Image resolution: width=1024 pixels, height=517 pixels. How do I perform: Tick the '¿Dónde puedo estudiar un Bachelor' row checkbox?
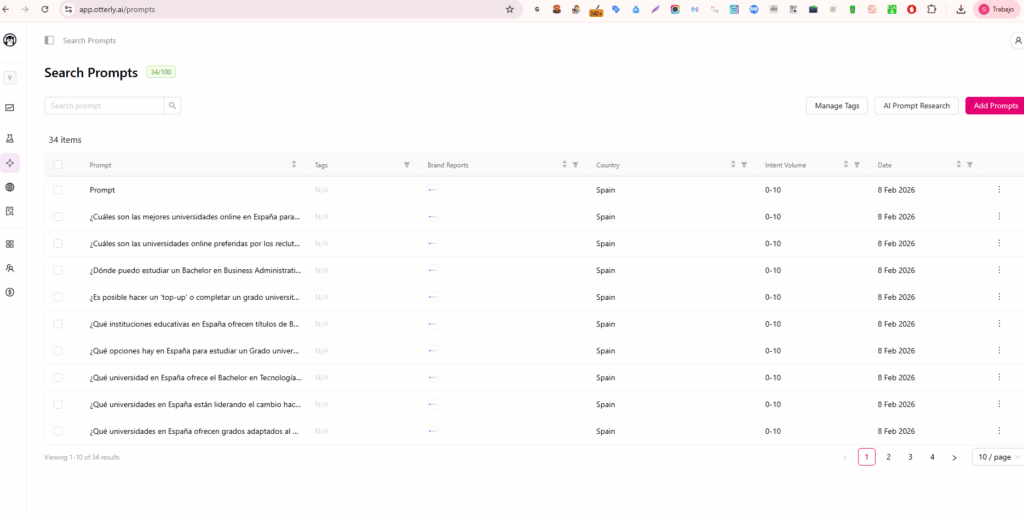click(58, 270)
